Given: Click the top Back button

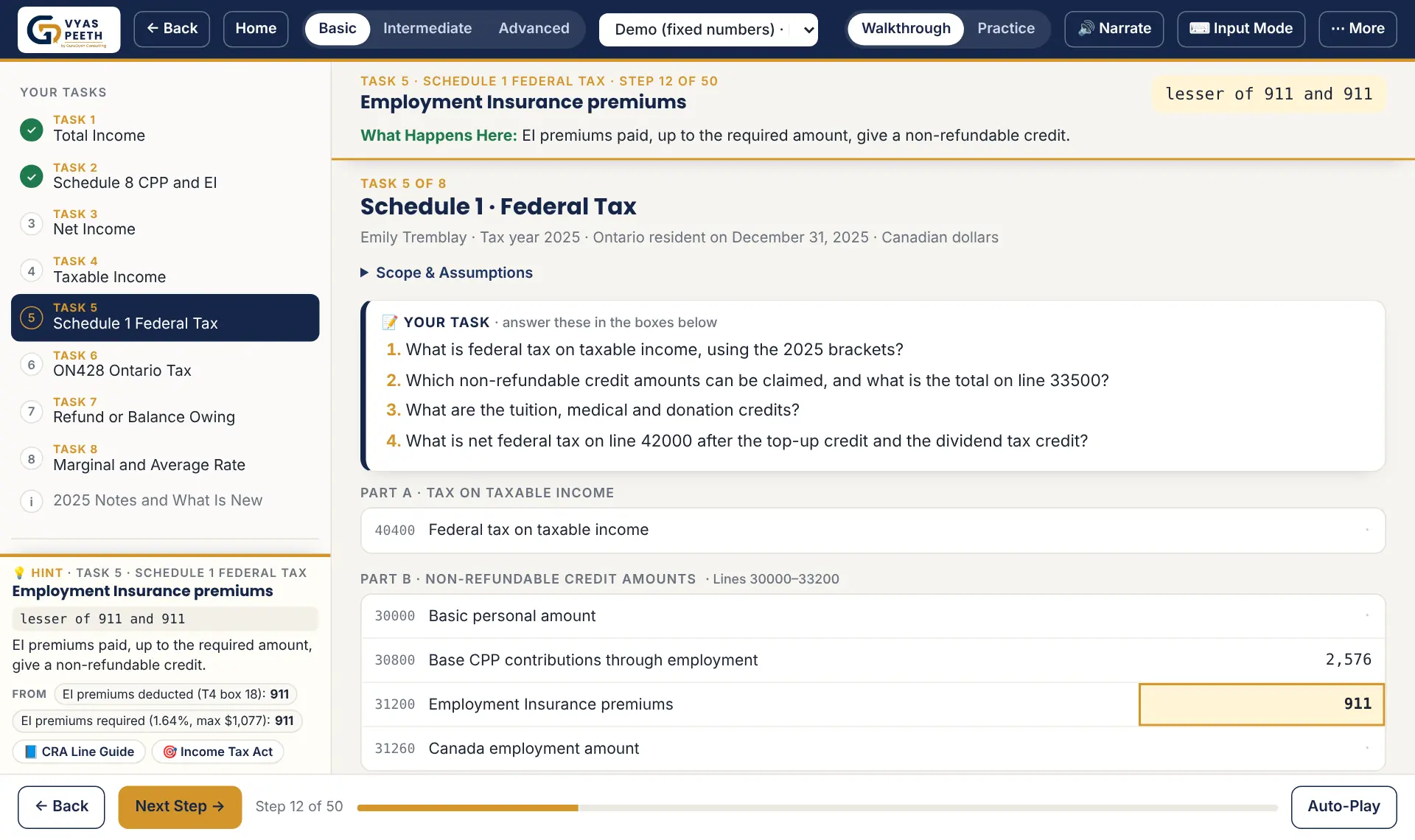Looking at the screenshot, I should [x=172, y=29].
